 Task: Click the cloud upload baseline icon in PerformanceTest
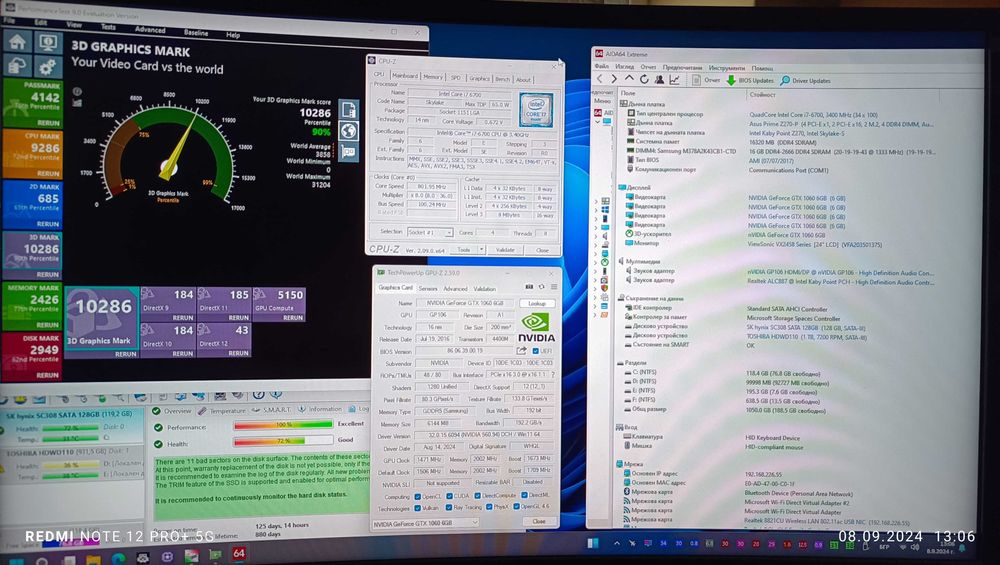(17, 66)
